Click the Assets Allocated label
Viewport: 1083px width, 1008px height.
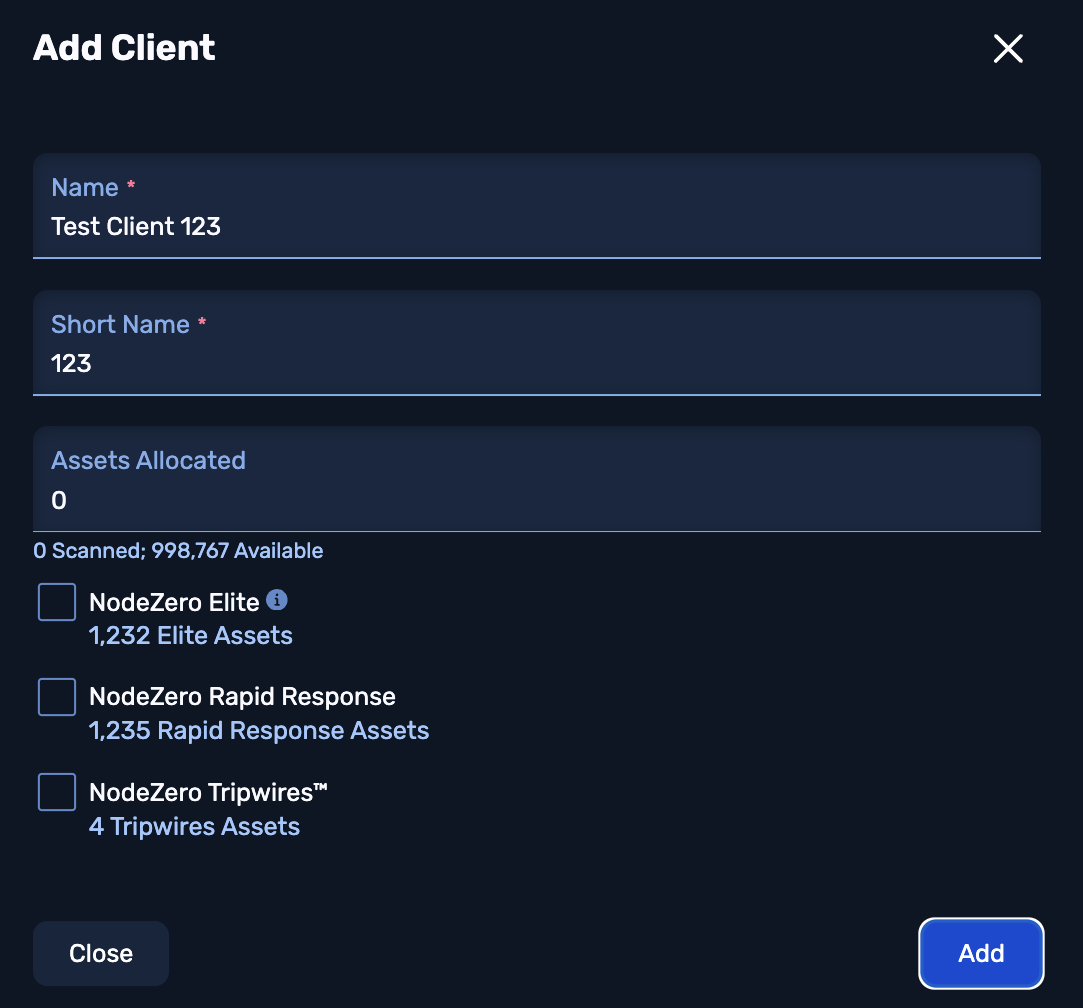[148, 460]
